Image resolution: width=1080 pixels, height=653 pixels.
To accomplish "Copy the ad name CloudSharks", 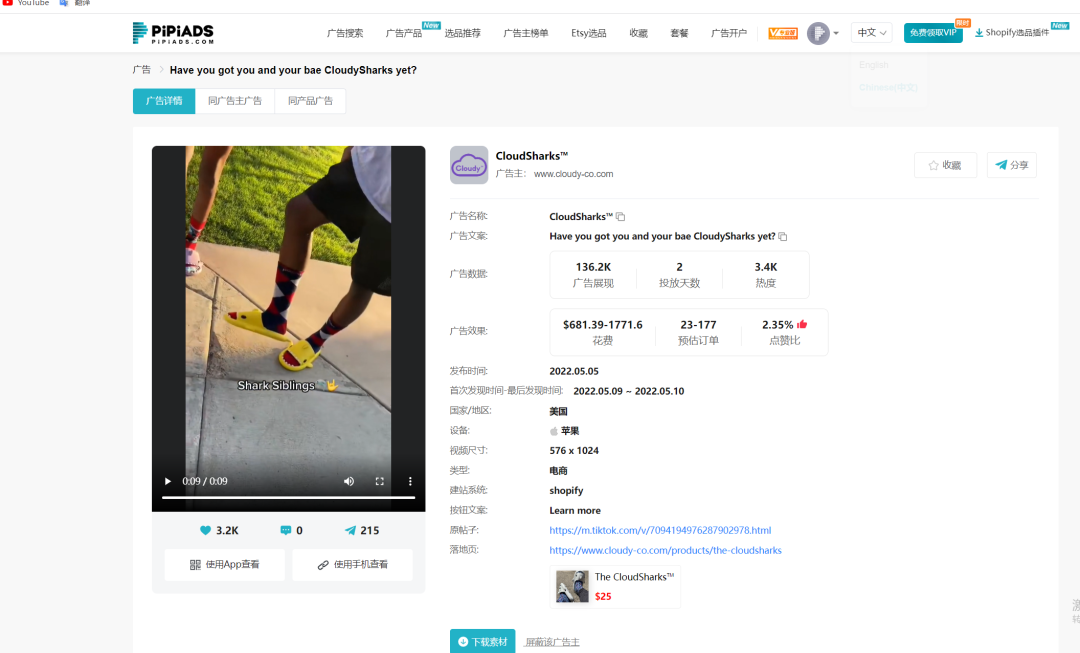I will point(621,216).
